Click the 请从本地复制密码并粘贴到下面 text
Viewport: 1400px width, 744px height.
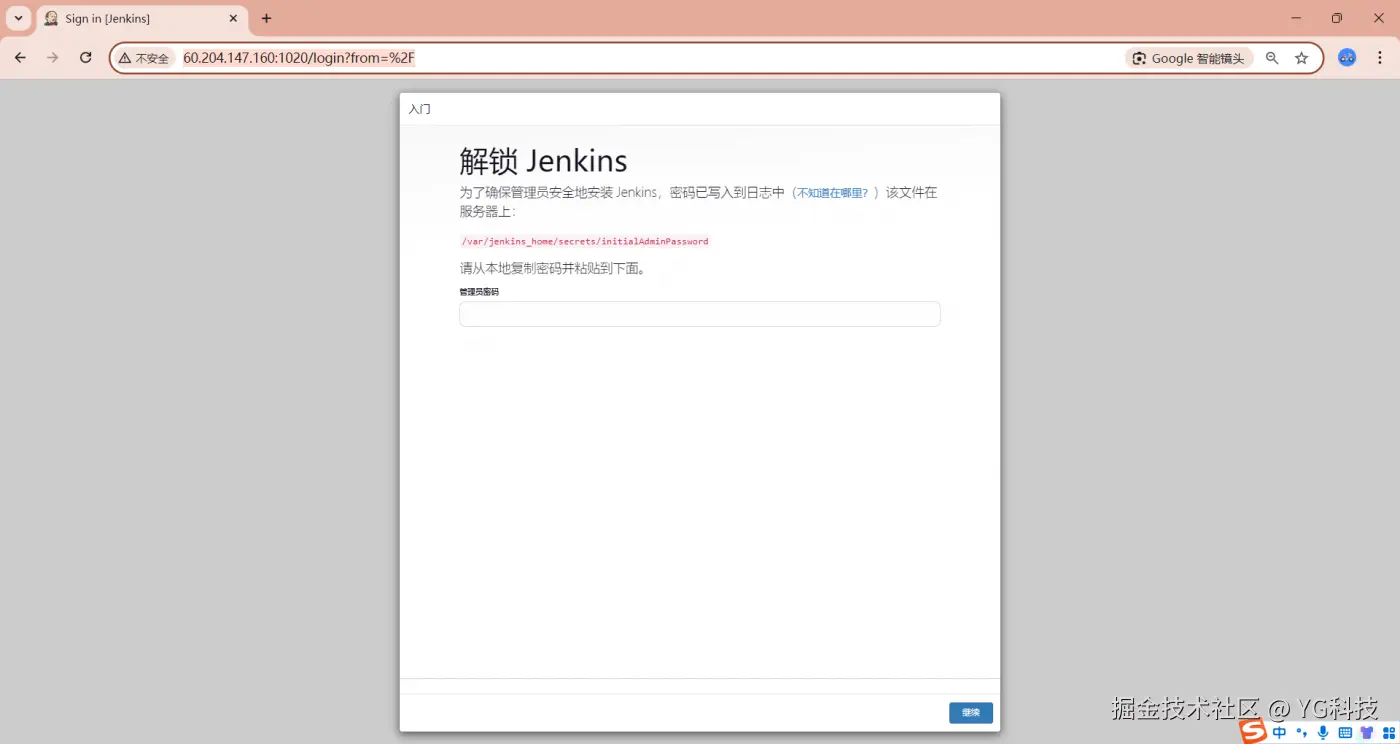tap(552, 269)
